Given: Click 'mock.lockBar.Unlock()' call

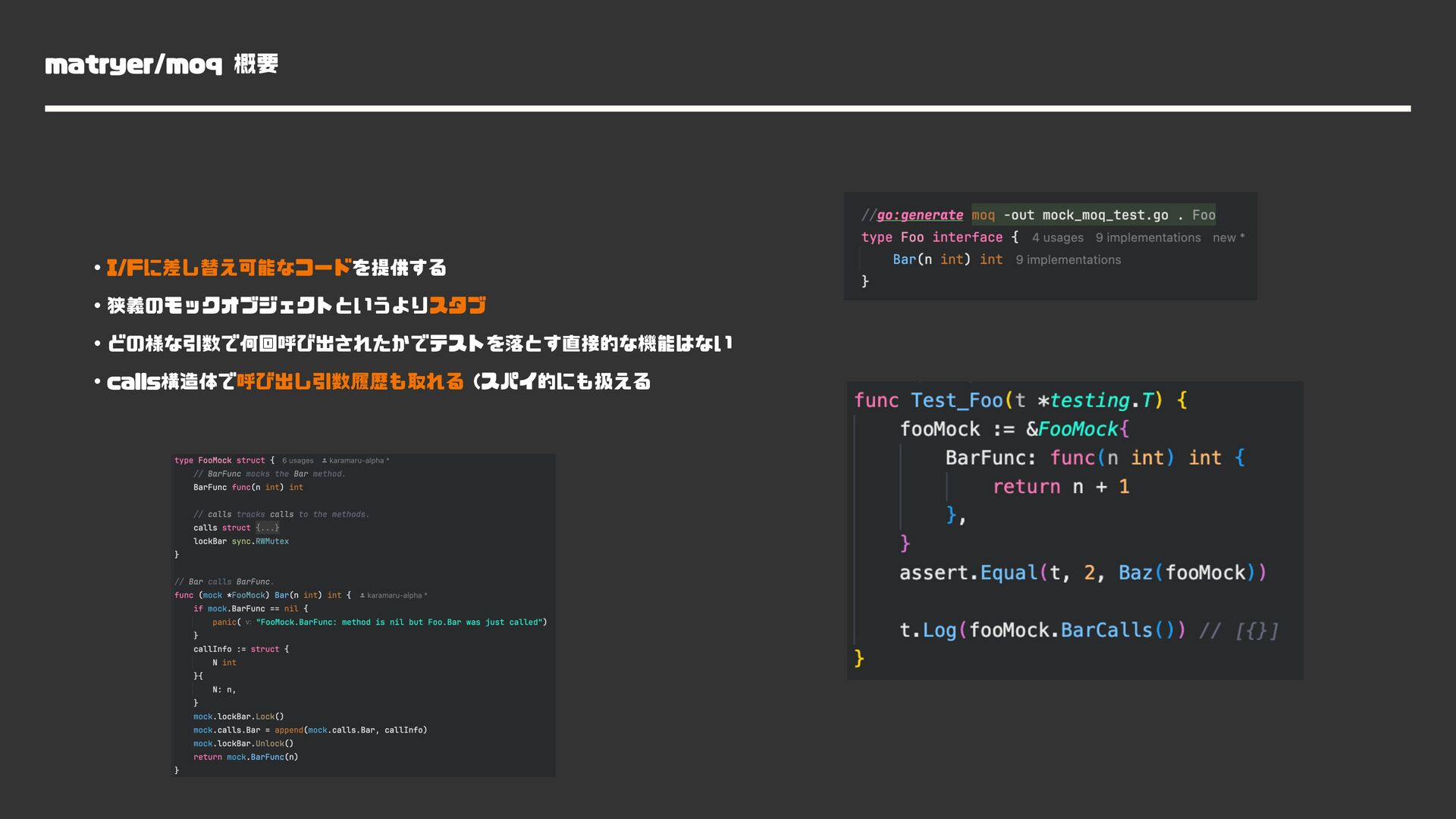Looking at the screenshot, I should [x=243, y=744].
